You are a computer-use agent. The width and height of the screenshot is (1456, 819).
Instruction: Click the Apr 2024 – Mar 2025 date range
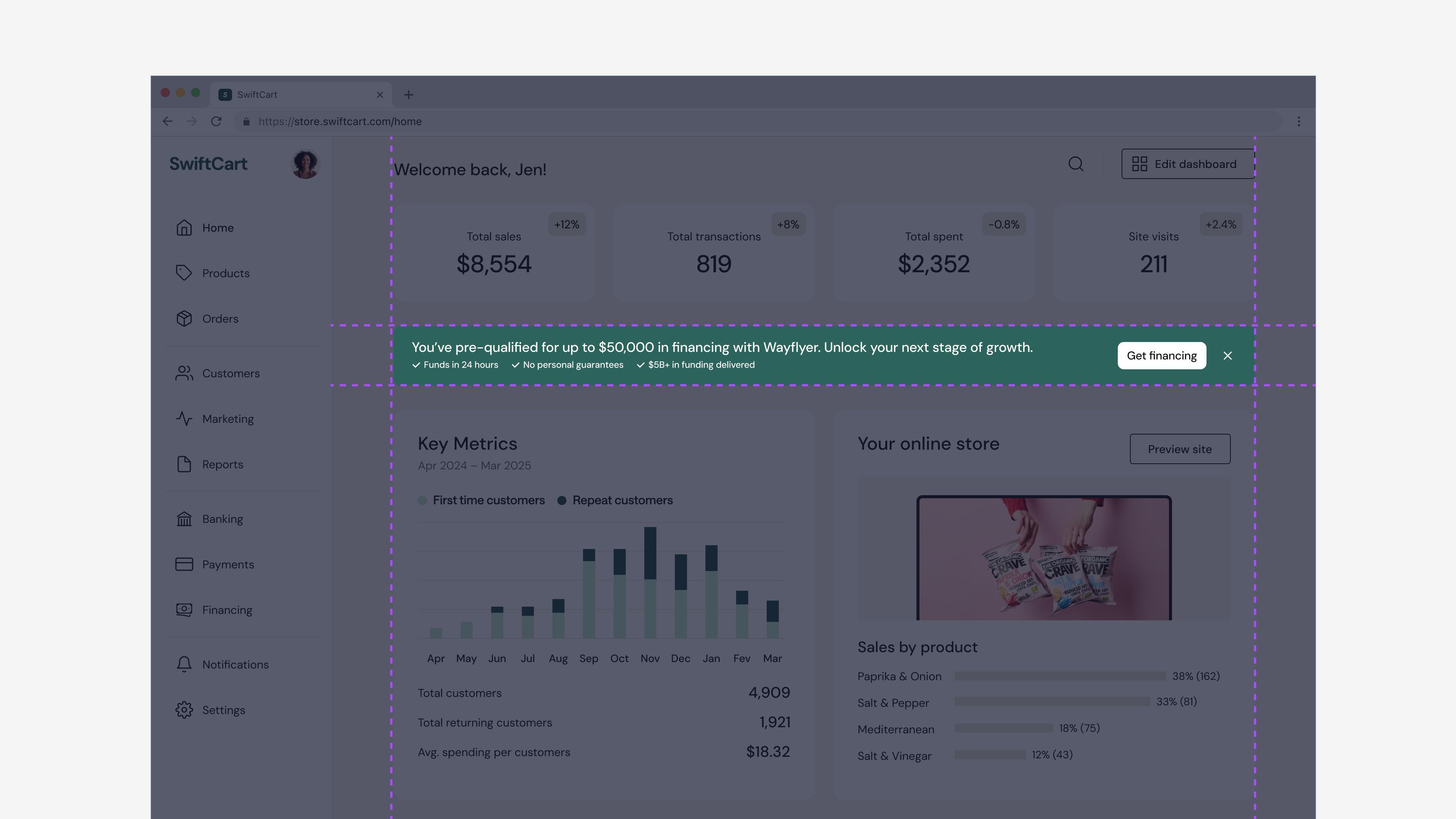474,466
